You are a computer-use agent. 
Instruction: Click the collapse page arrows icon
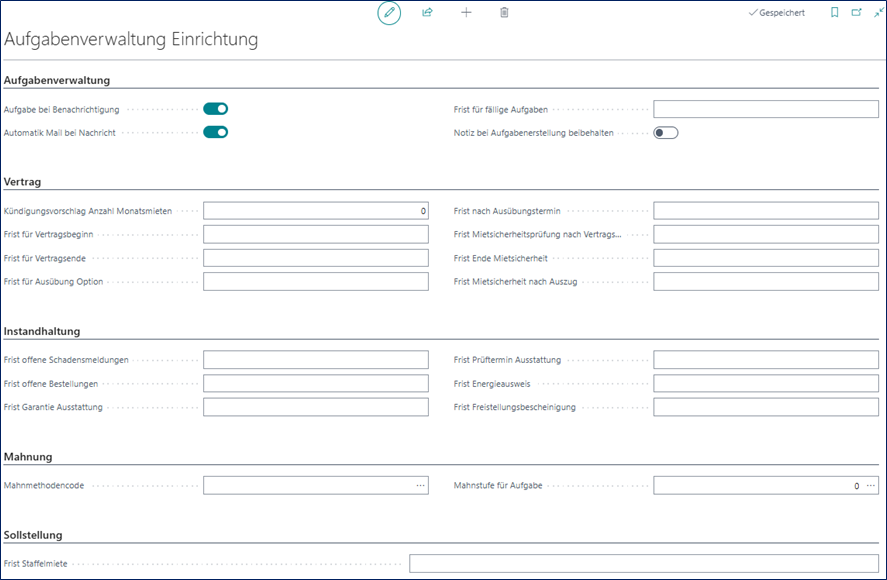[877, 13]
